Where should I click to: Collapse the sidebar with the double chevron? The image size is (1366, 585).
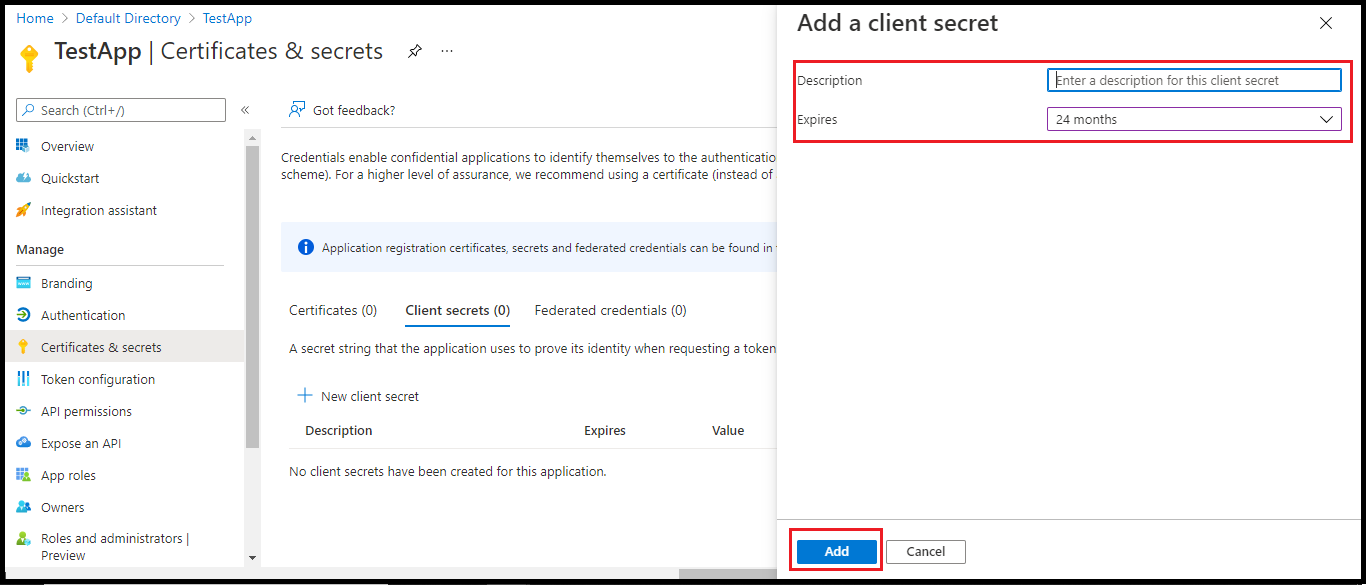click(x=245, y=110)
